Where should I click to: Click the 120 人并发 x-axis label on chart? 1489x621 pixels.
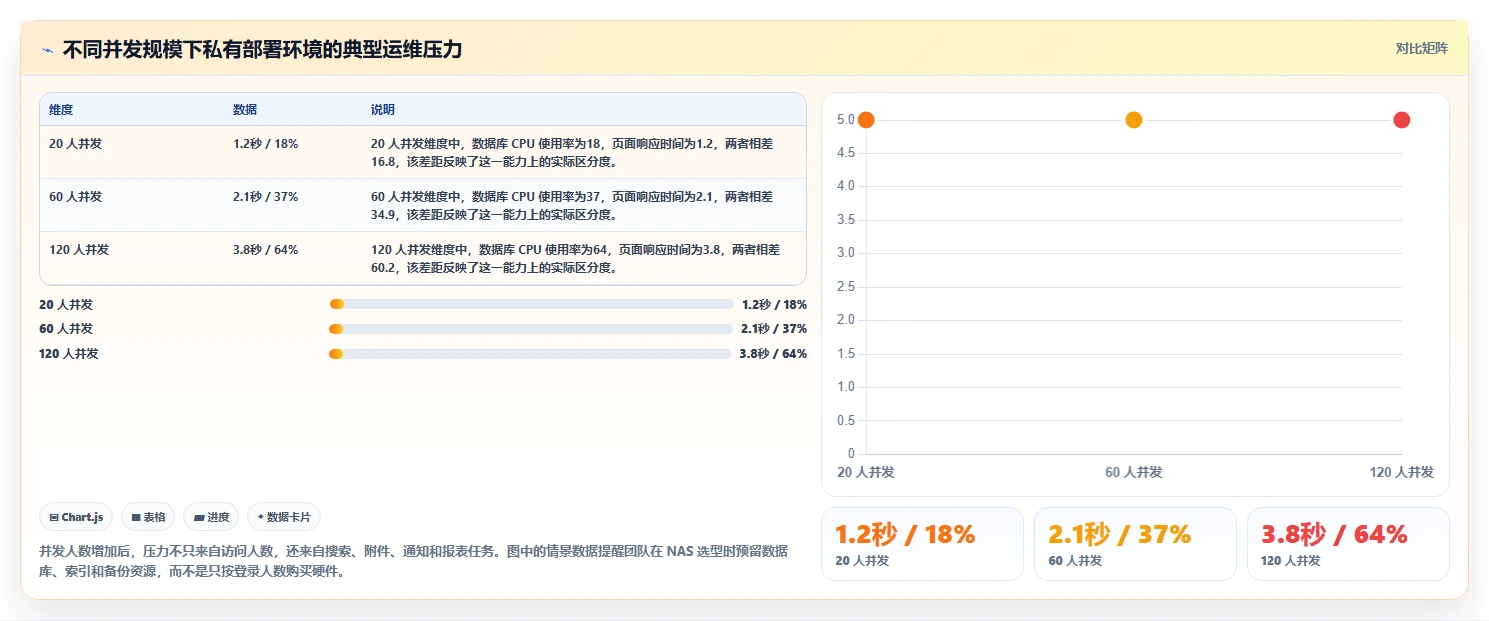1402,472
